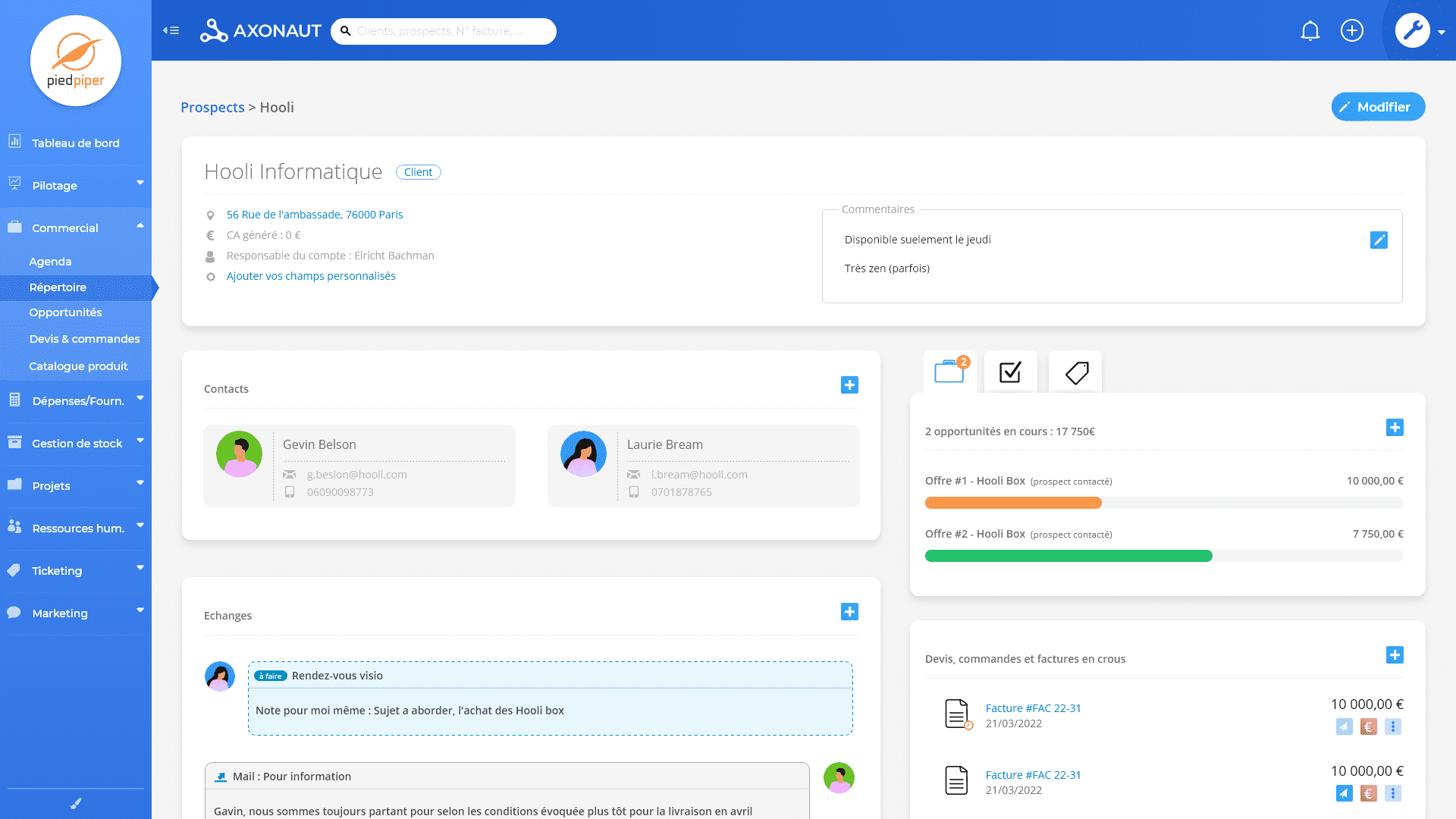Edit comments with the pencil icon

tap(1379, 240)
